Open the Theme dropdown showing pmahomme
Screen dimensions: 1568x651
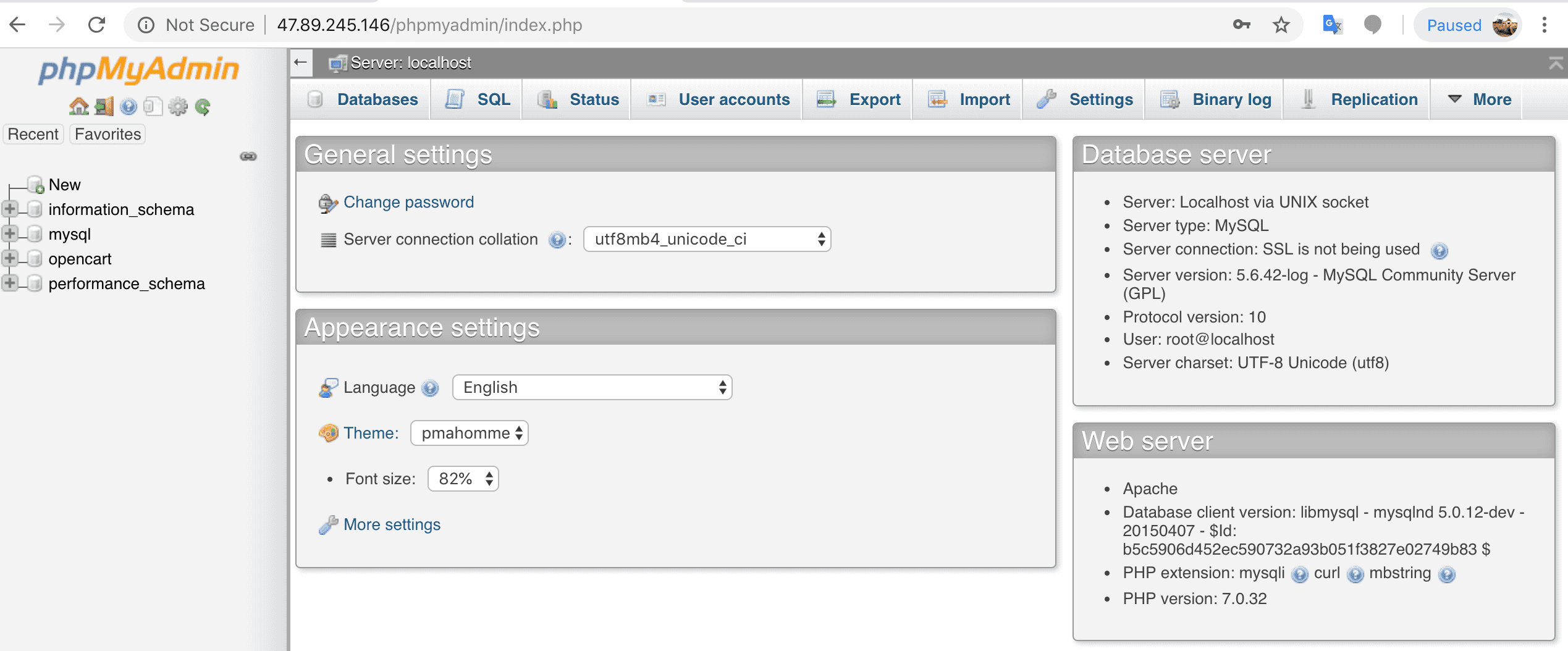tap(469, 433)
